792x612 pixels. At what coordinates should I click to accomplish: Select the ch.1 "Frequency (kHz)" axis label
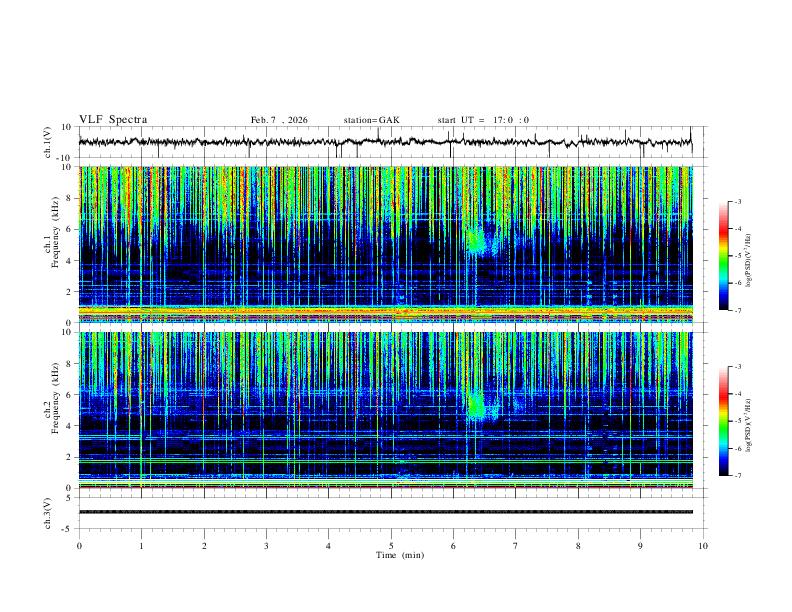[56, 232]
